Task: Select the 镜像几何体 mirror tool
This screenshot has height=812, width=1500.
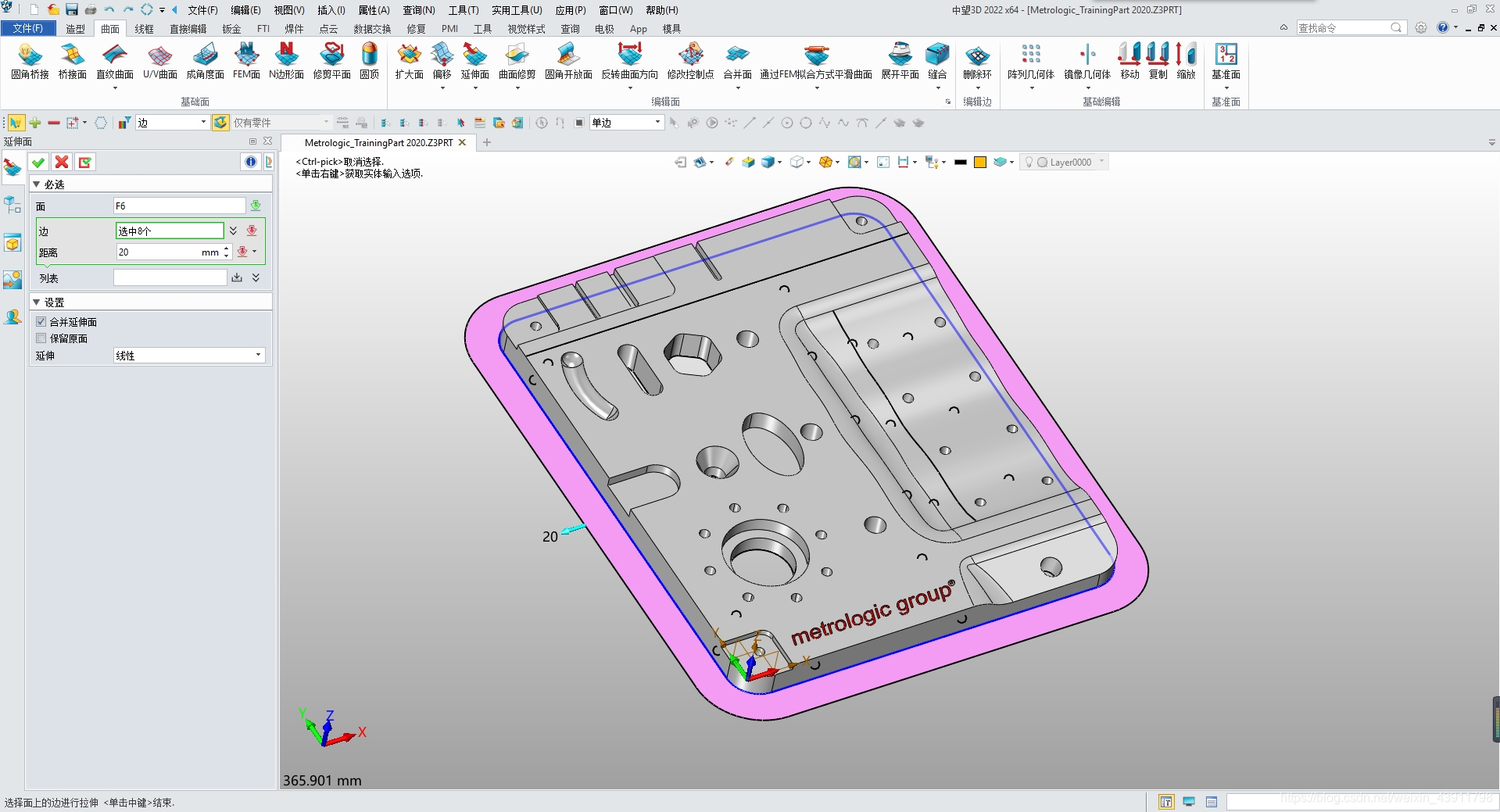Action: tap(1087, 61)
